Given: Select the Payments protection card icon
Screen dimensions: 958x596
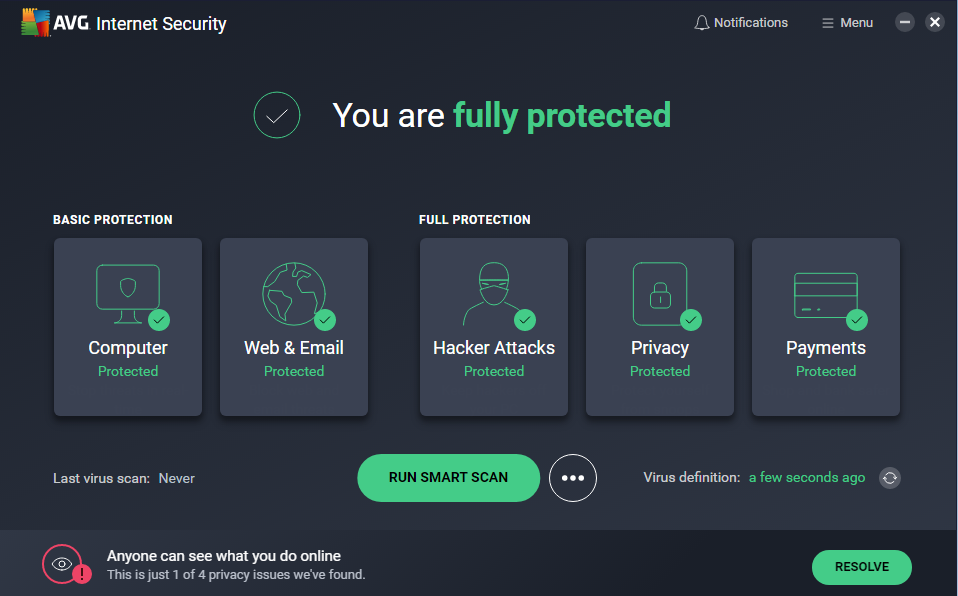Looking at the screenshot, I should [825, 293].
